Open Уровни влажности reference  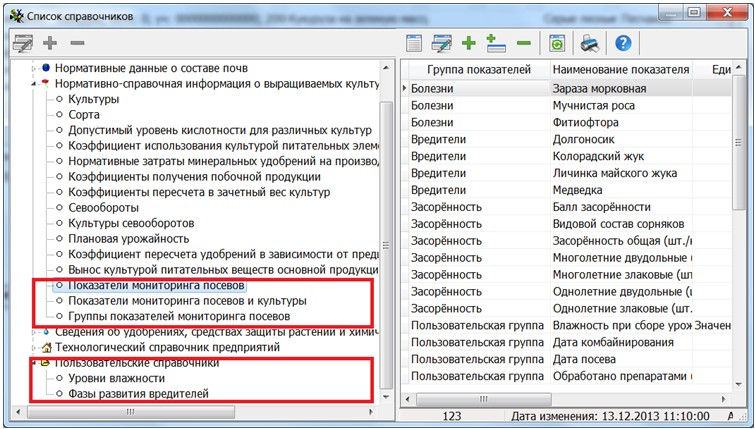(x=116, y=379)
